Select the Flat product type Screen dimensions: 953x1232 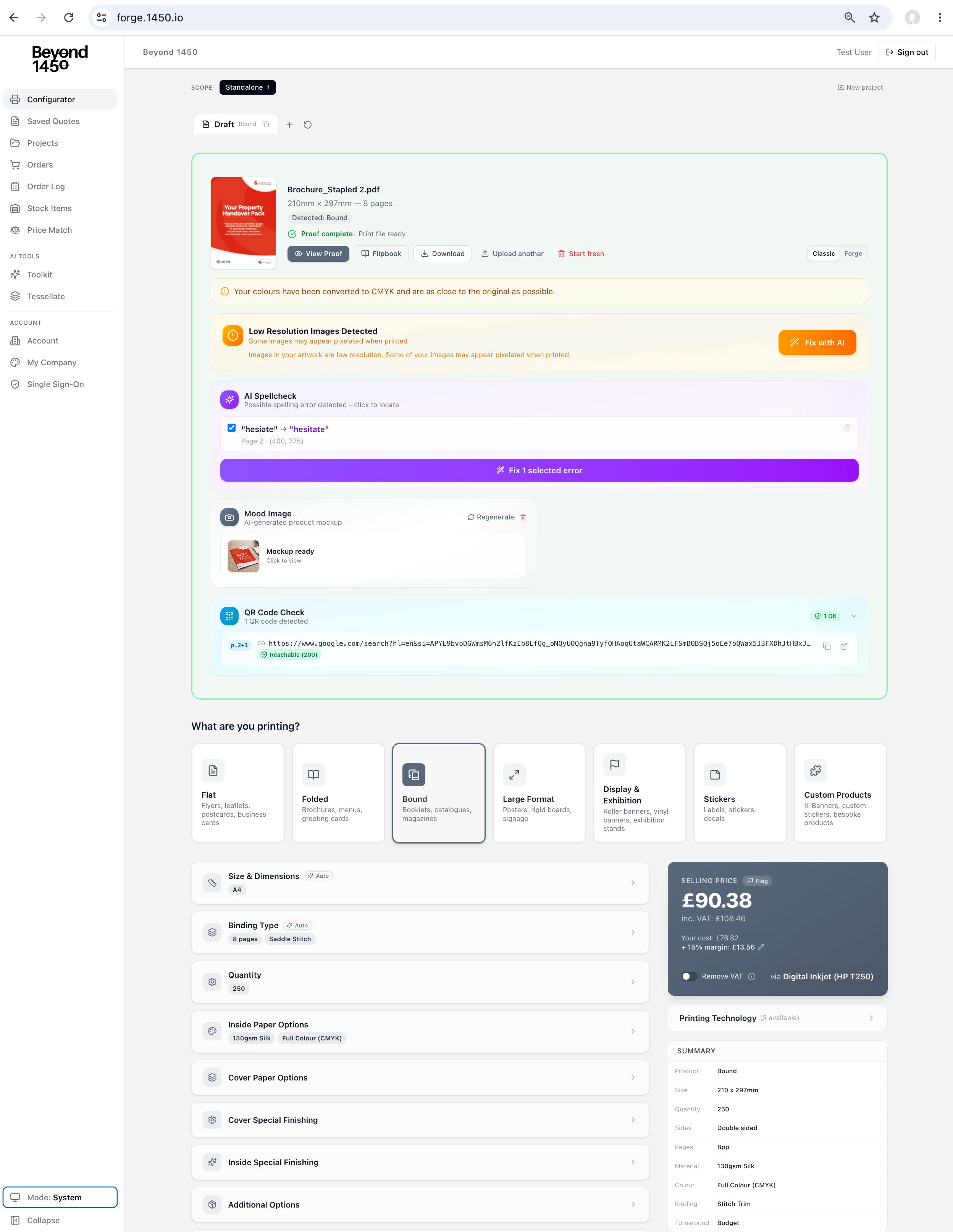237,793
